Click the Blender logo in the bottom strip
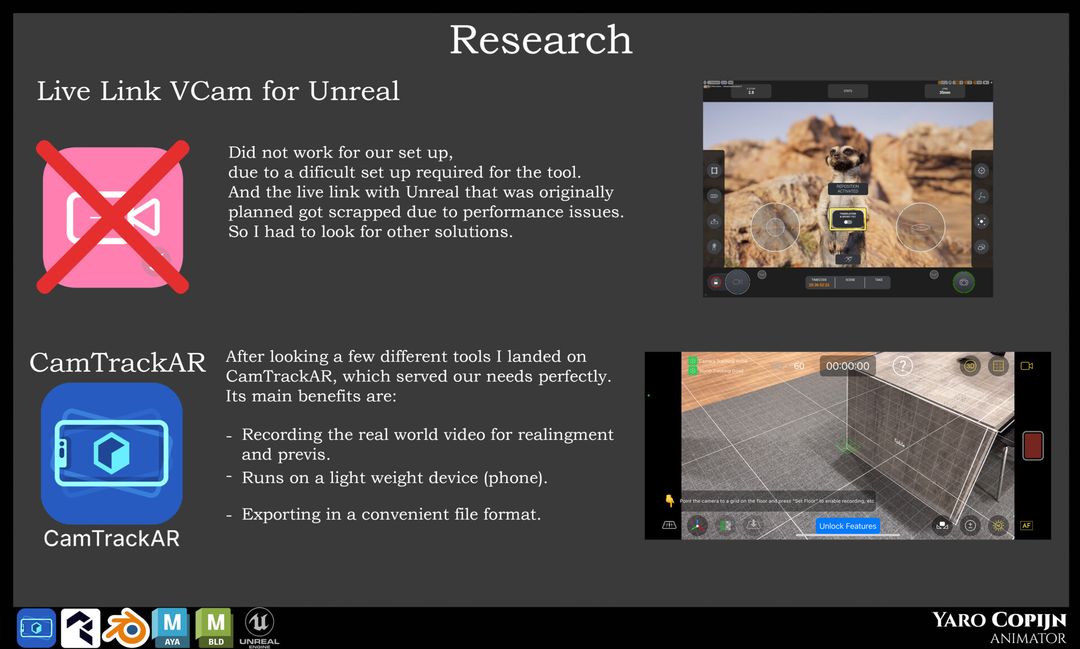Image resolution: width=1080 pixels, height=649 pixels. pyautogui.click(x=126, y=628)
